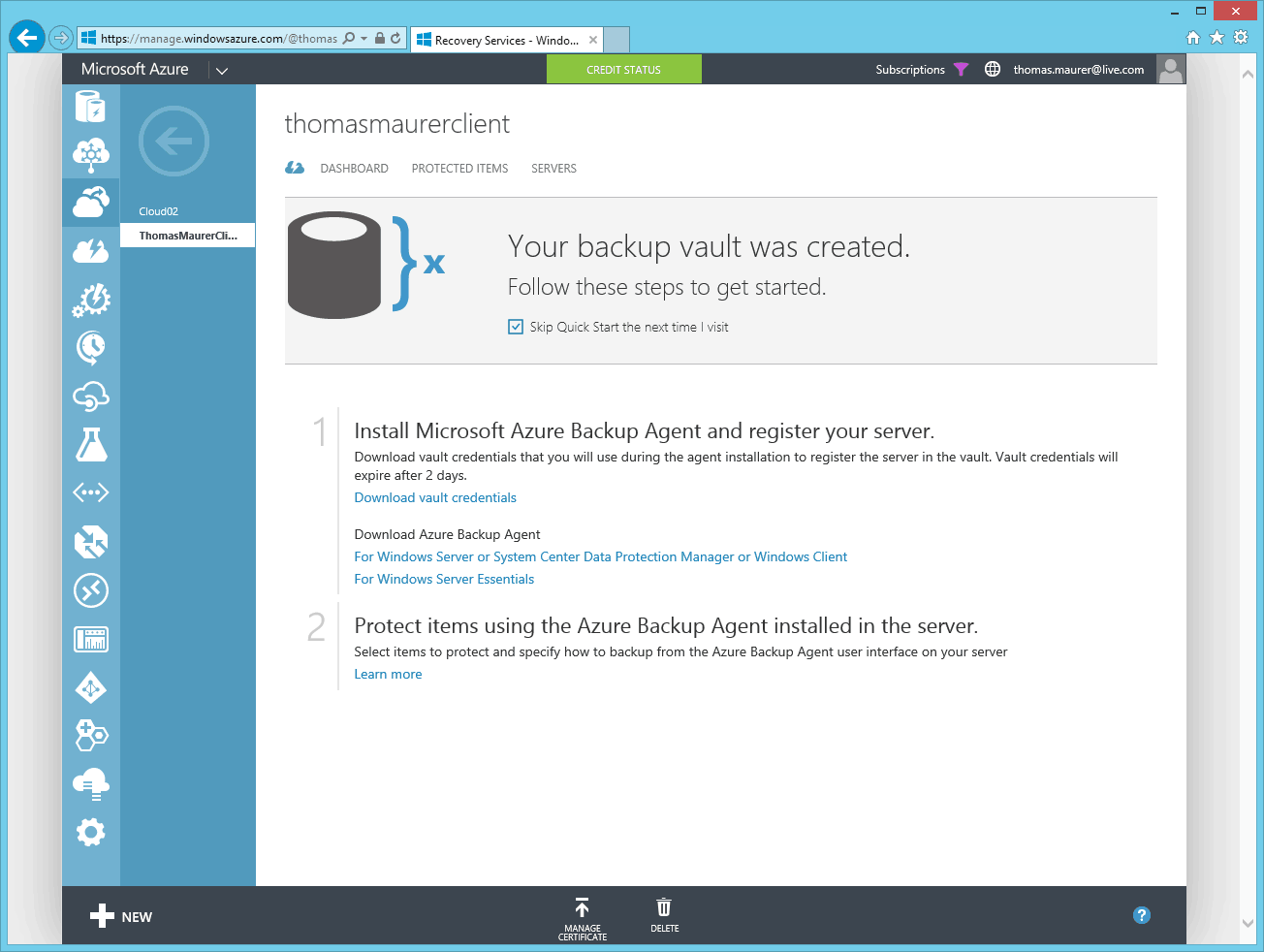1264x952 pixels.
Task: Open the For Windows Server Essentials download link
Action: pos(444,579)
